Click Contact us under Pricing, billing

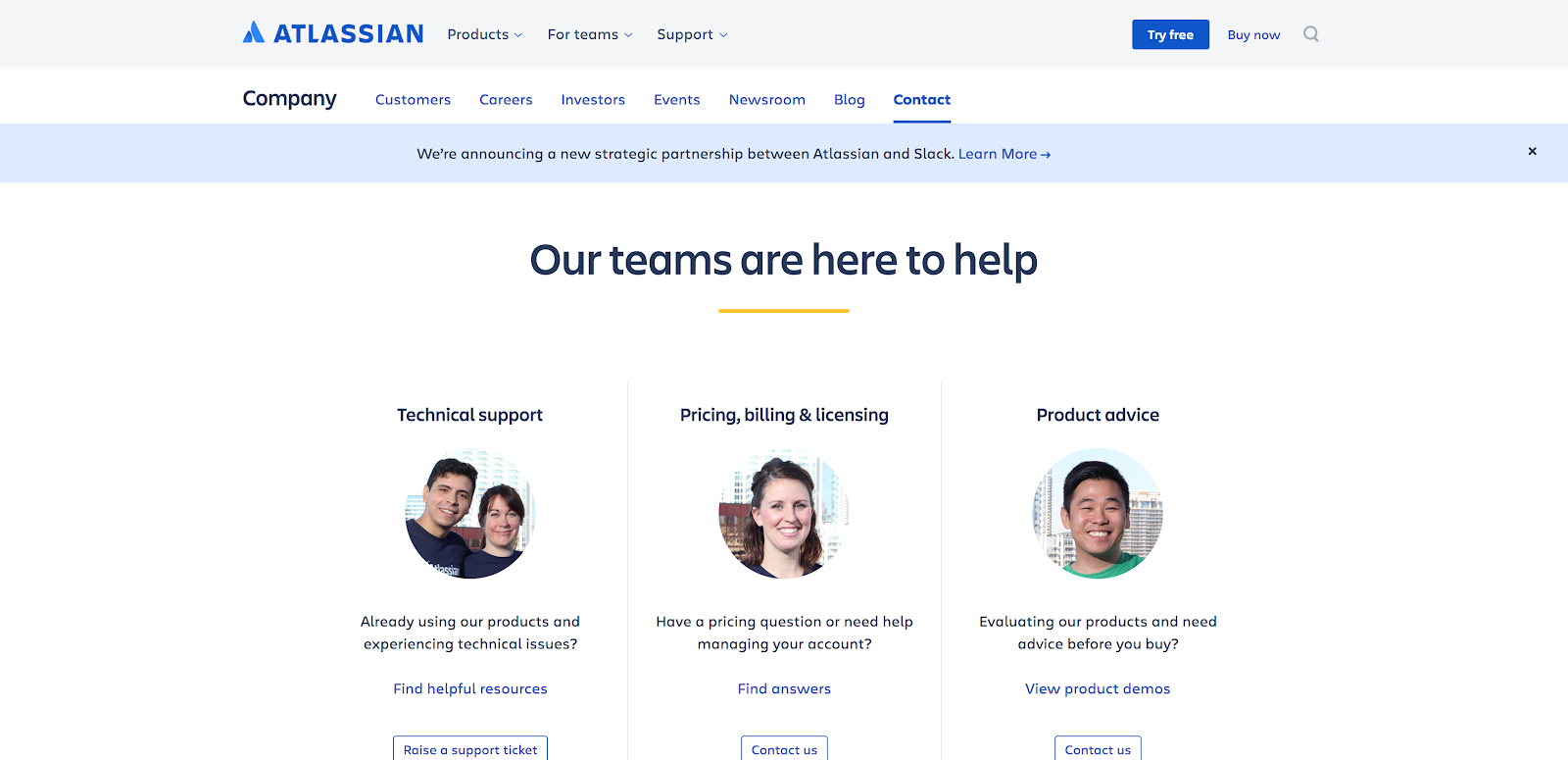coord(784,748)
